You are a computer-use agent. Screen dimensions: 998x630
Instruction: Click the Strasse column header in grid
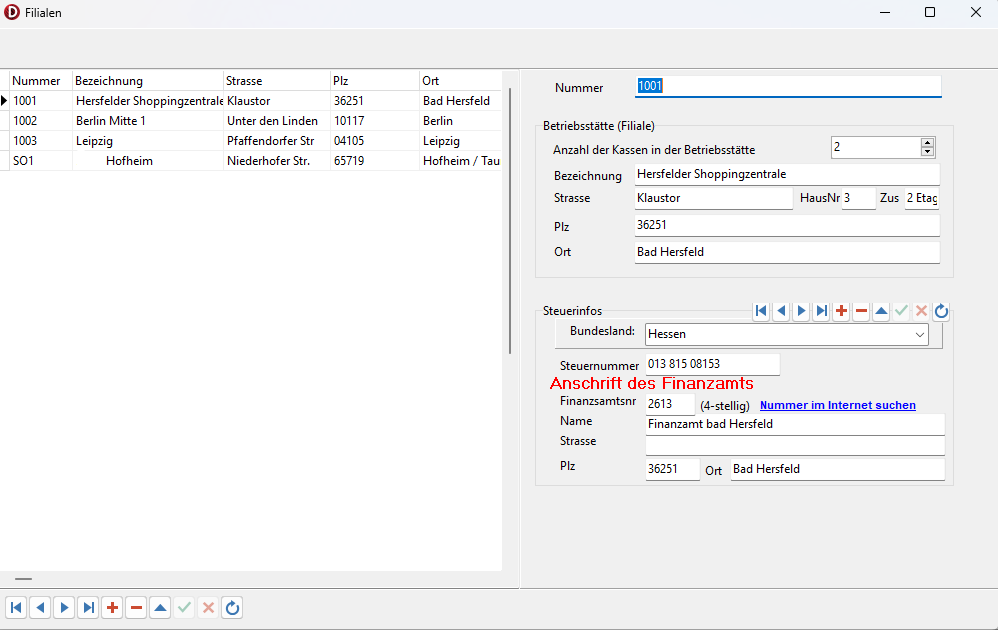tap(277, 81)
